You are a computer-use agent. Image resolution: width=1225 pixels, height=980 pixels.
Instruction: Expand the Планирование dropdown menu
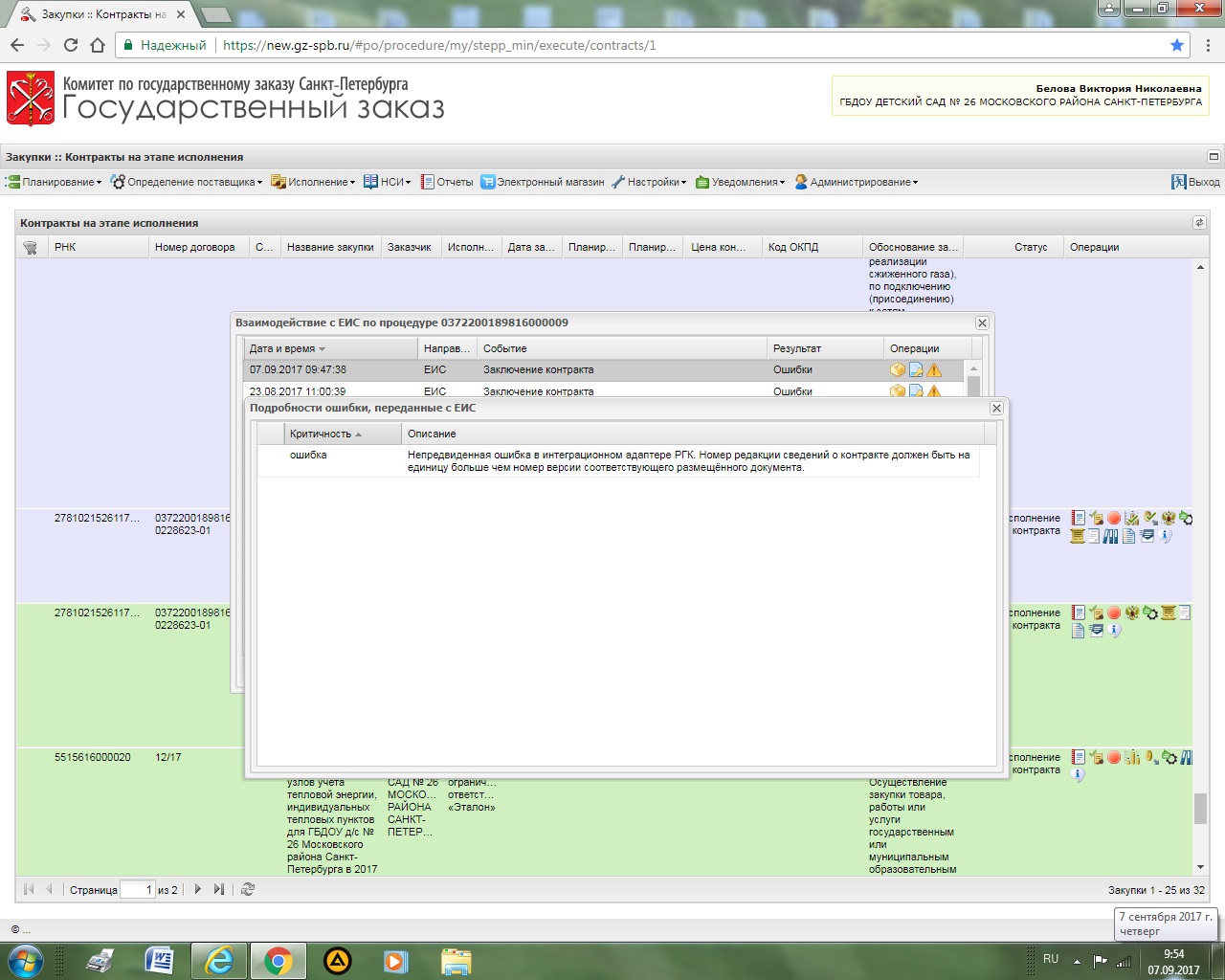click(x=54, y=182)
